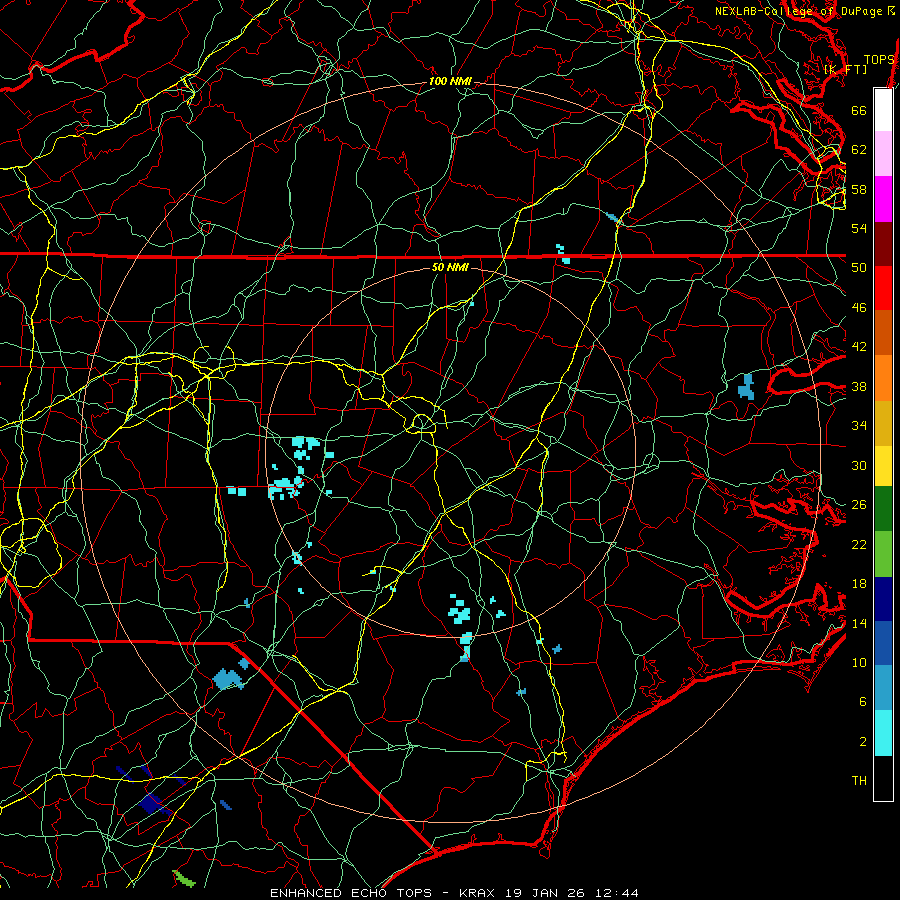Pick the bright orange legend swatch
This screenshot has height=900, width=900.
(x=883, y=378)
